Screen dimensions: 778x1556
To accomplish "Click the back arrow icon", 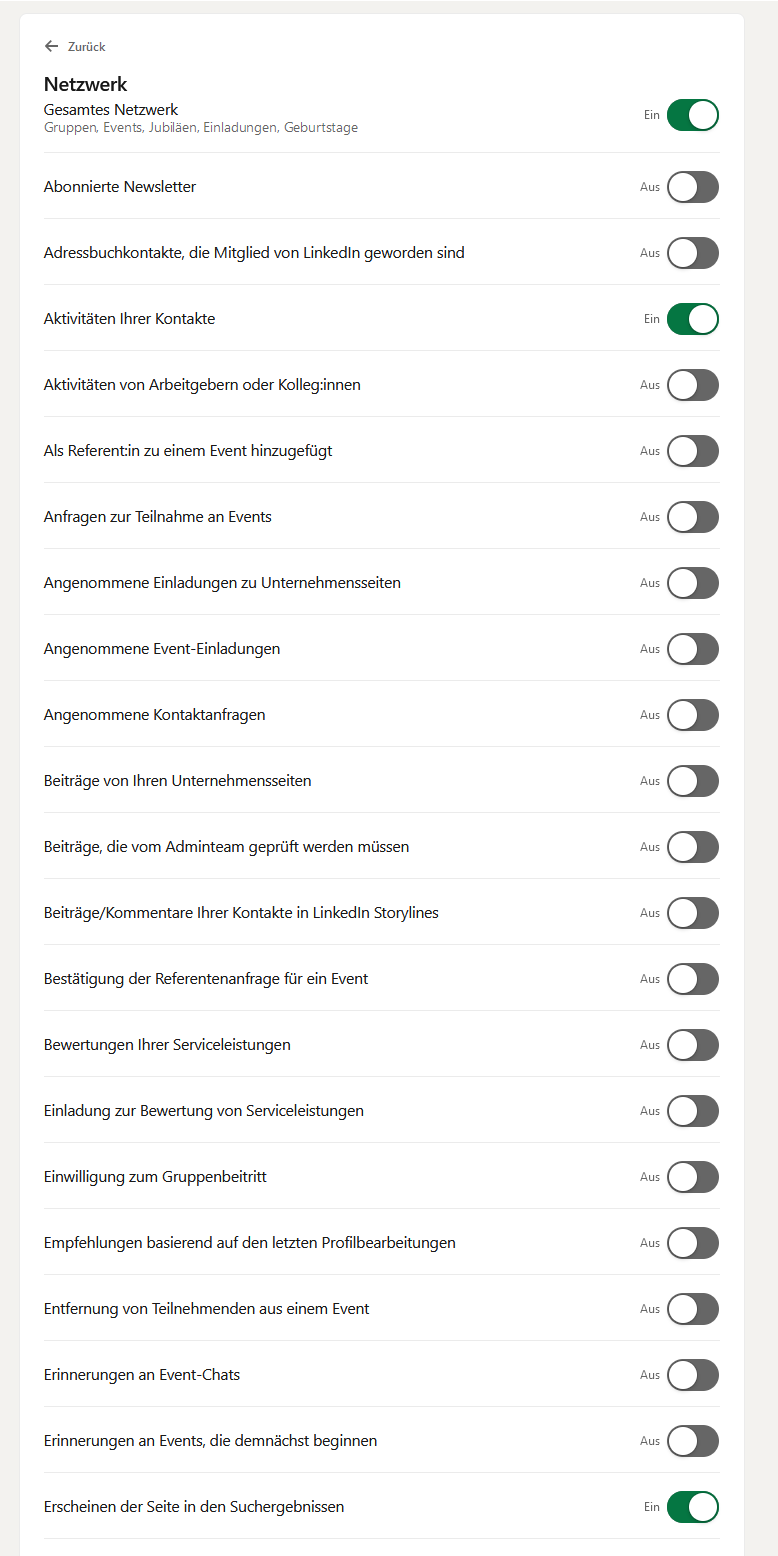I will coord(51,46).
